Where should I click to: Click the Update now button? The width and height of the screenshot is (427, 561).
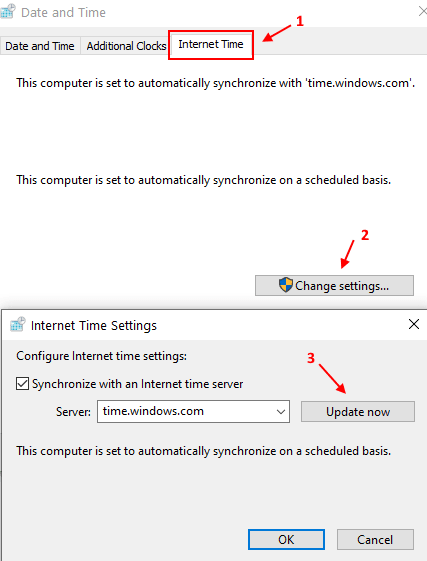[358, 411]
